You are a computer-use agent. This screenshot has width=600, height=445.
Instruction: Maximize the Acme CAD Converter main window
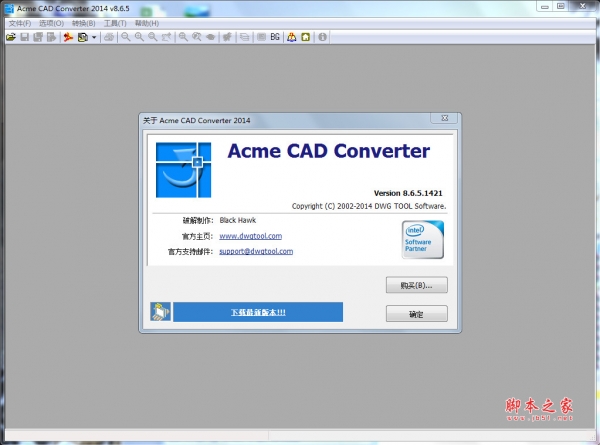[x=561, y=6]
